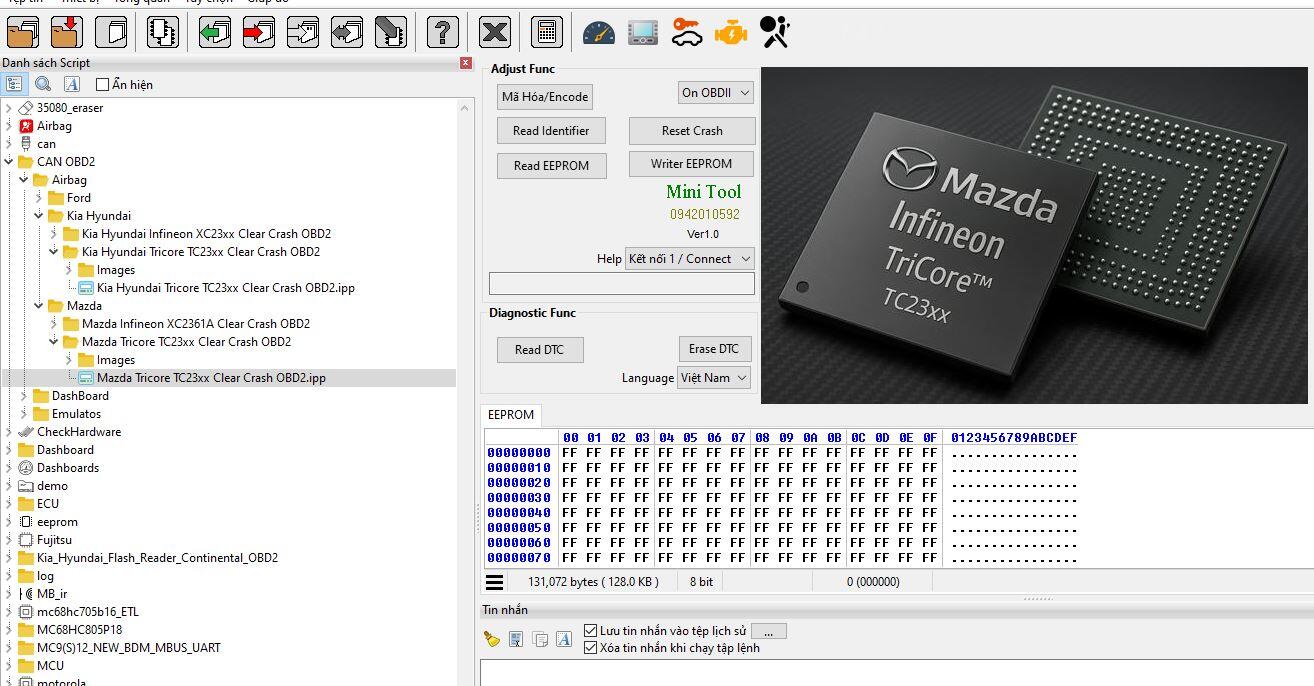Click the broom clear messages icon

[x=491, y=639]
